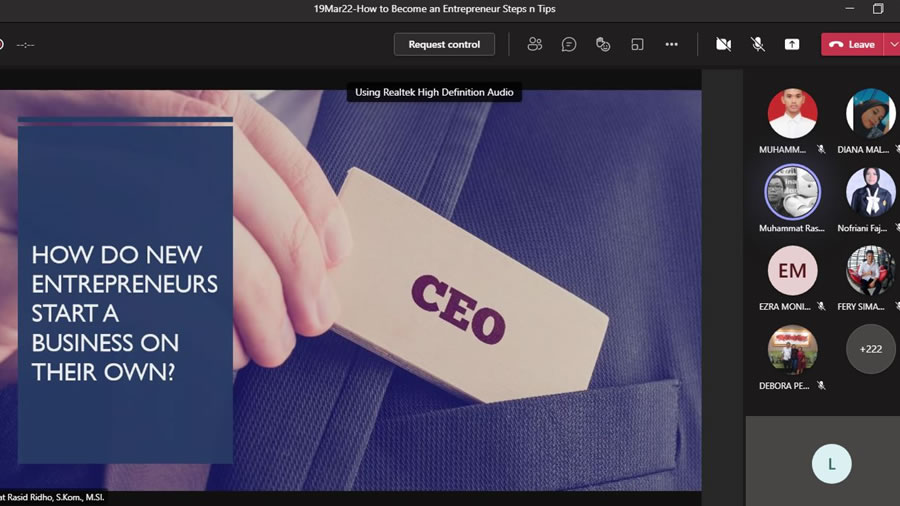Image resolution: width=900 pixels, height=506 pixels.
Task: Open the participants panel icon
Action: [x=535, y=44]
